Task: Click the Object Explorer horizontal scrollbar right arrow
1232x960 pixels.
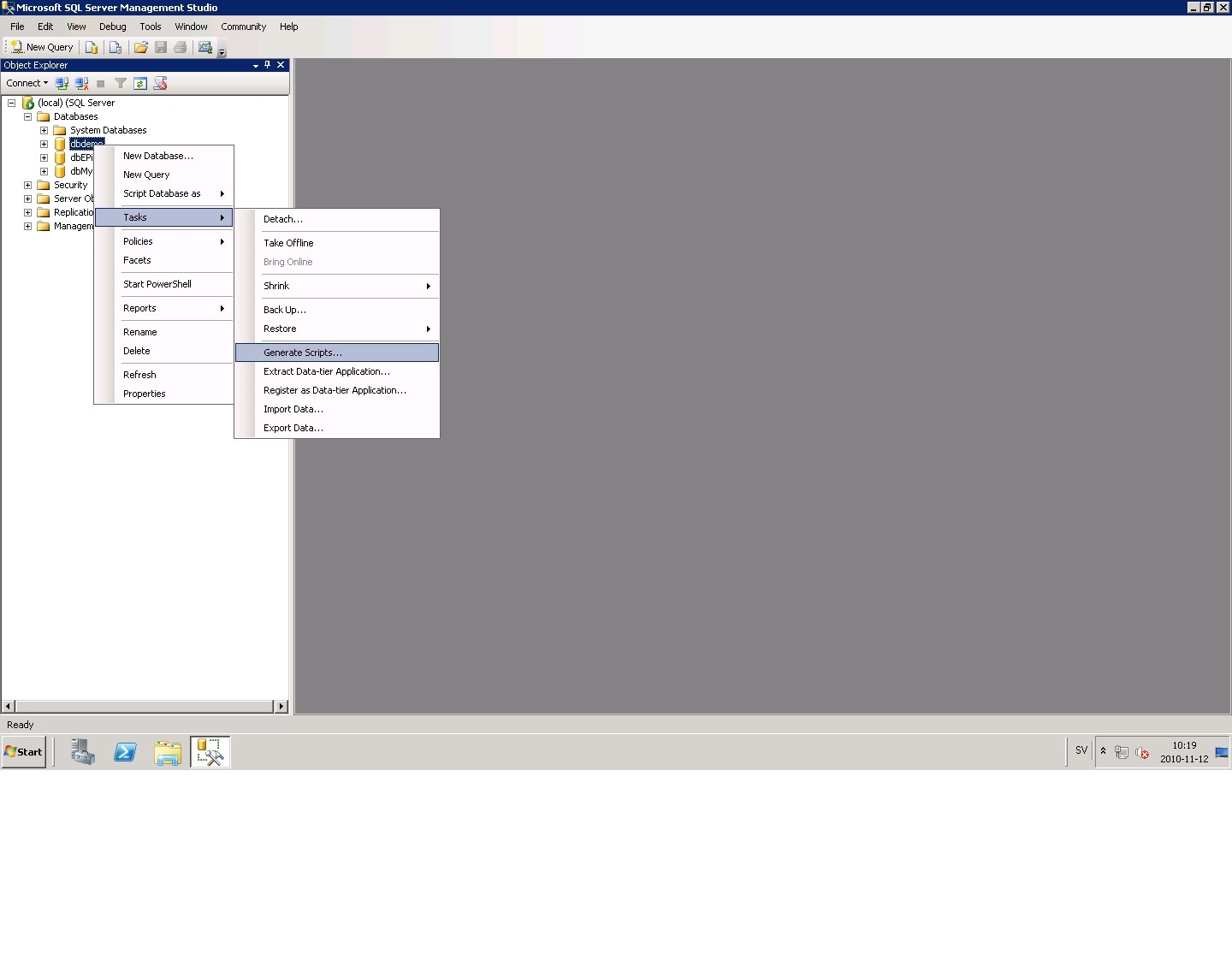Action: (x=281, y=706)
